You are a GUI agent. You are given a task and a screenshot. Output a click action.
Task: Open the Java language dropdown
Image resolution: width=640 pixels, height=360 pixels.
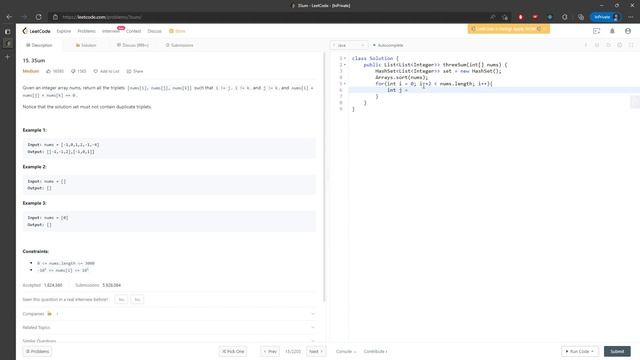tap(349, 45)
